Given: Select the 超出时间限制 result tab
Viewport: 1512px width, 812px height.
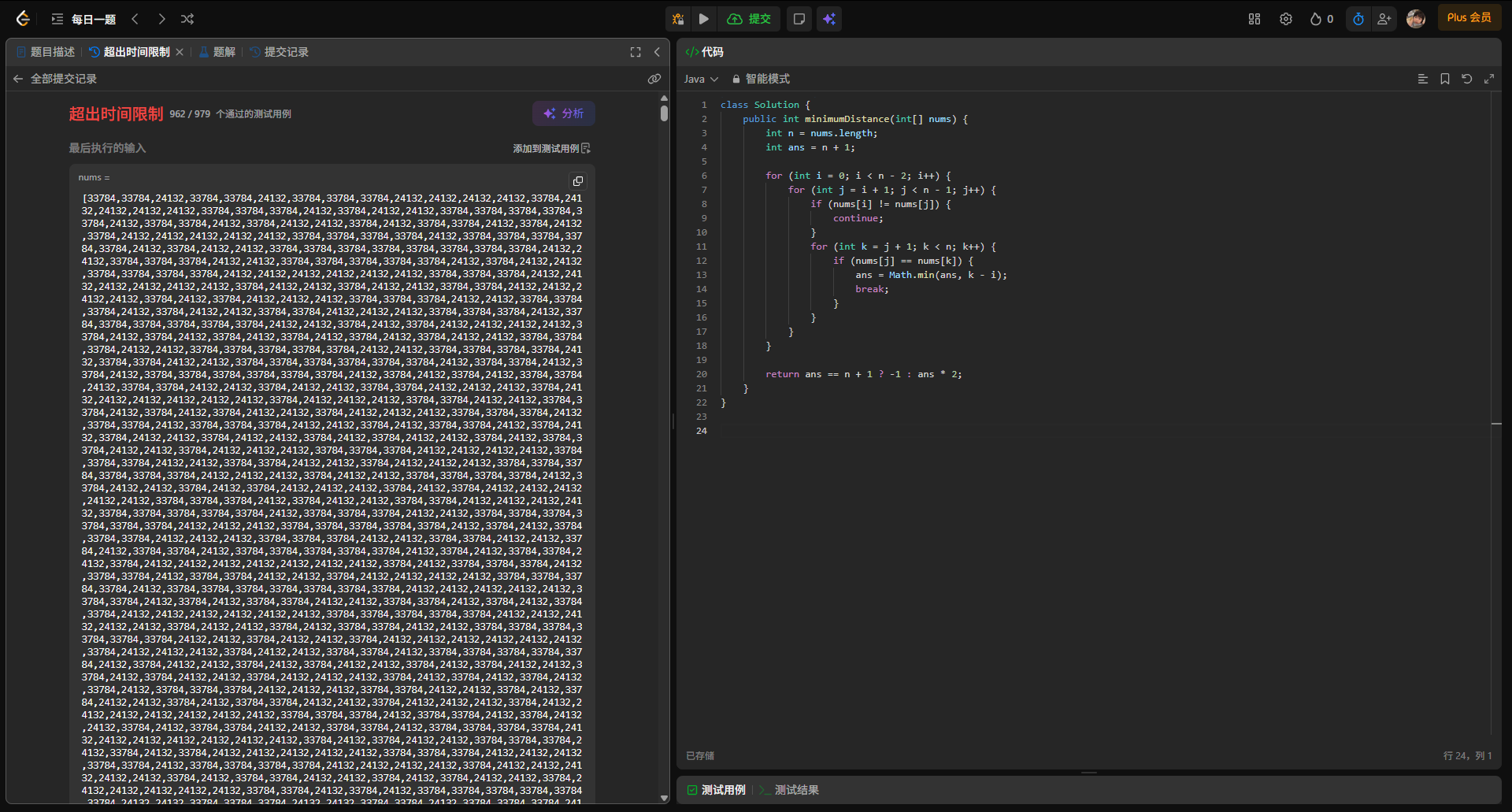Looking at the screenshot, I should click(x=130, y=52).
